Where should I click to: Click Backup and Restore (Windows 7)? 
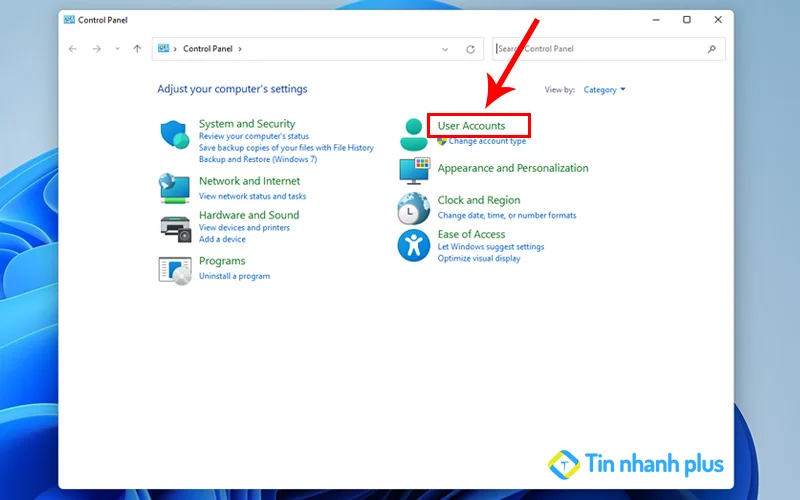pyautogui.click(x=257, y=159)
